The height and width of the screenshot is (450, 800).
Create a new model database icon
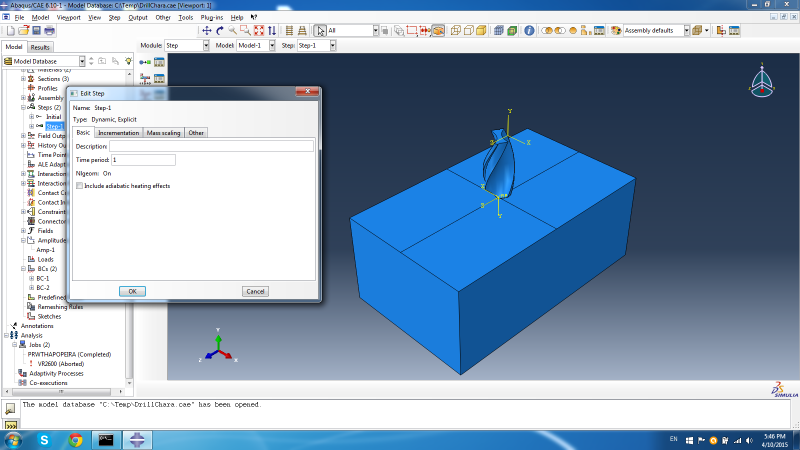click(x=10, y=31)
